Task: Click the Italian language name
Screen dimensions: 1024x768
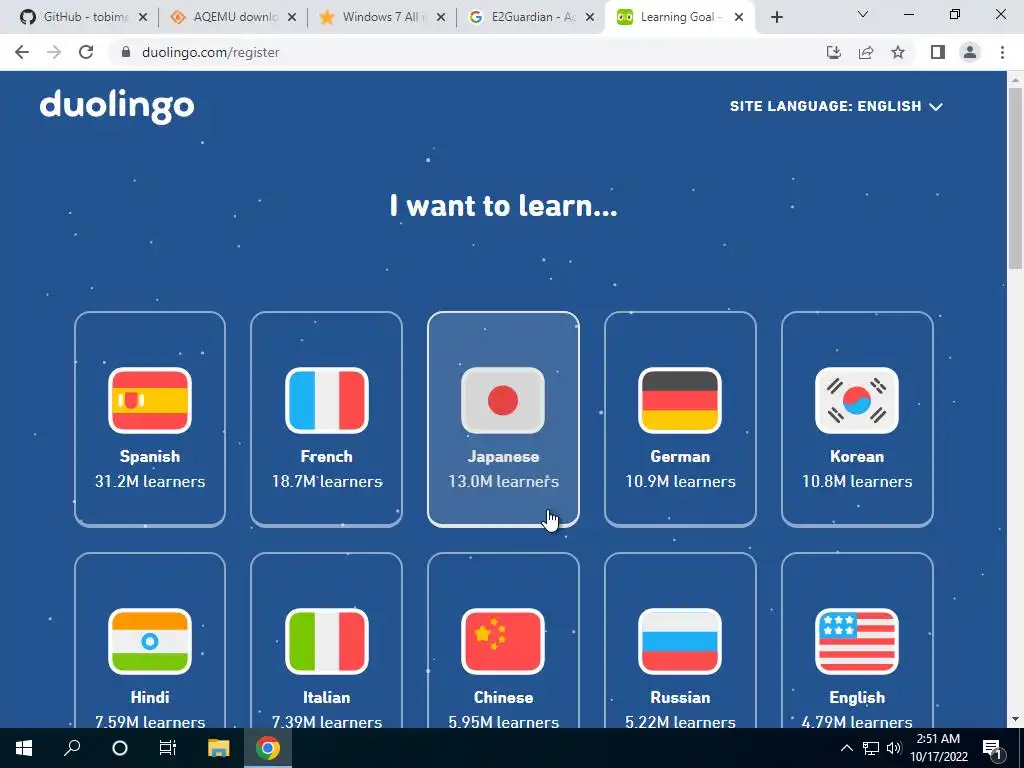Action: (x=327, y=697)
